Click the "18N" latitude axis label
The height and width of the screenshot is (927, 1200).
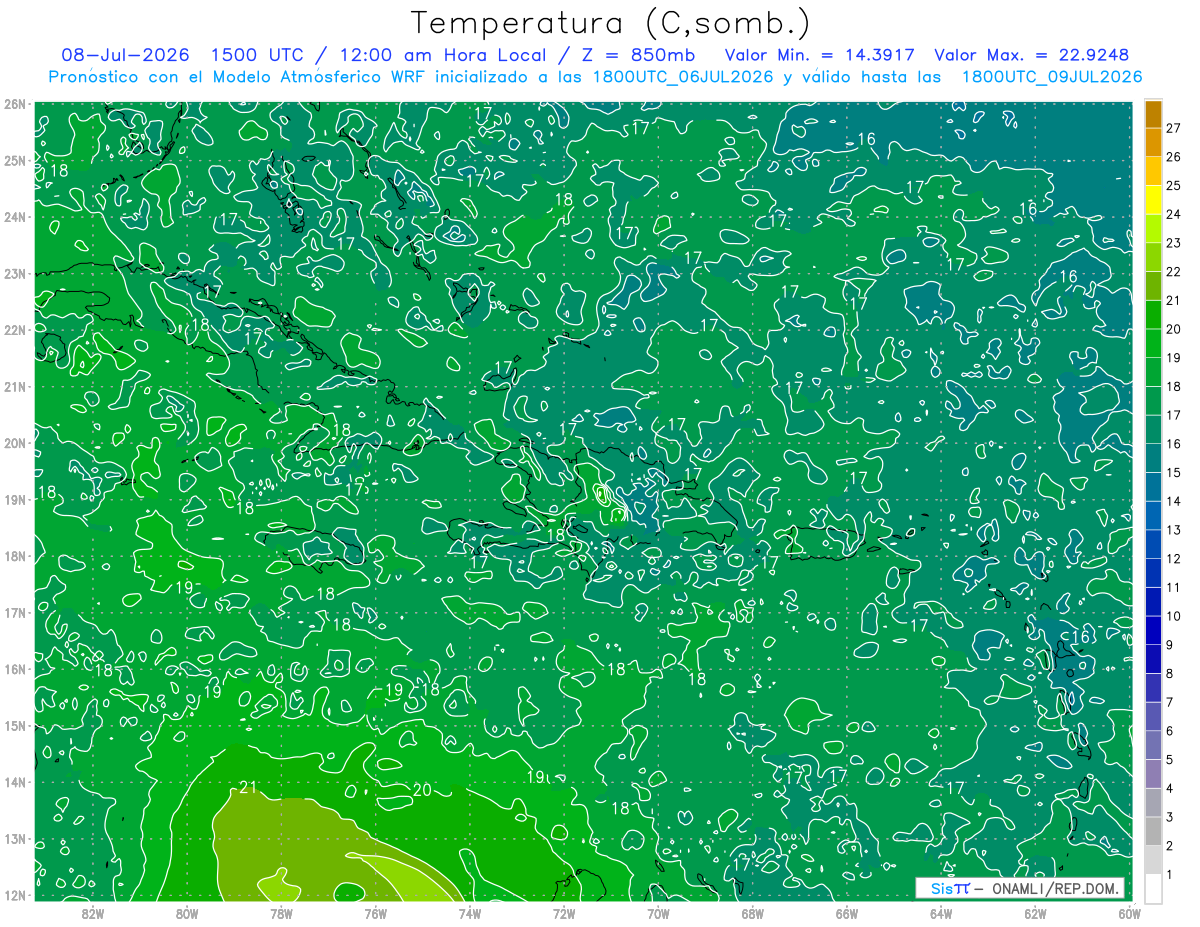click(15, 556)
